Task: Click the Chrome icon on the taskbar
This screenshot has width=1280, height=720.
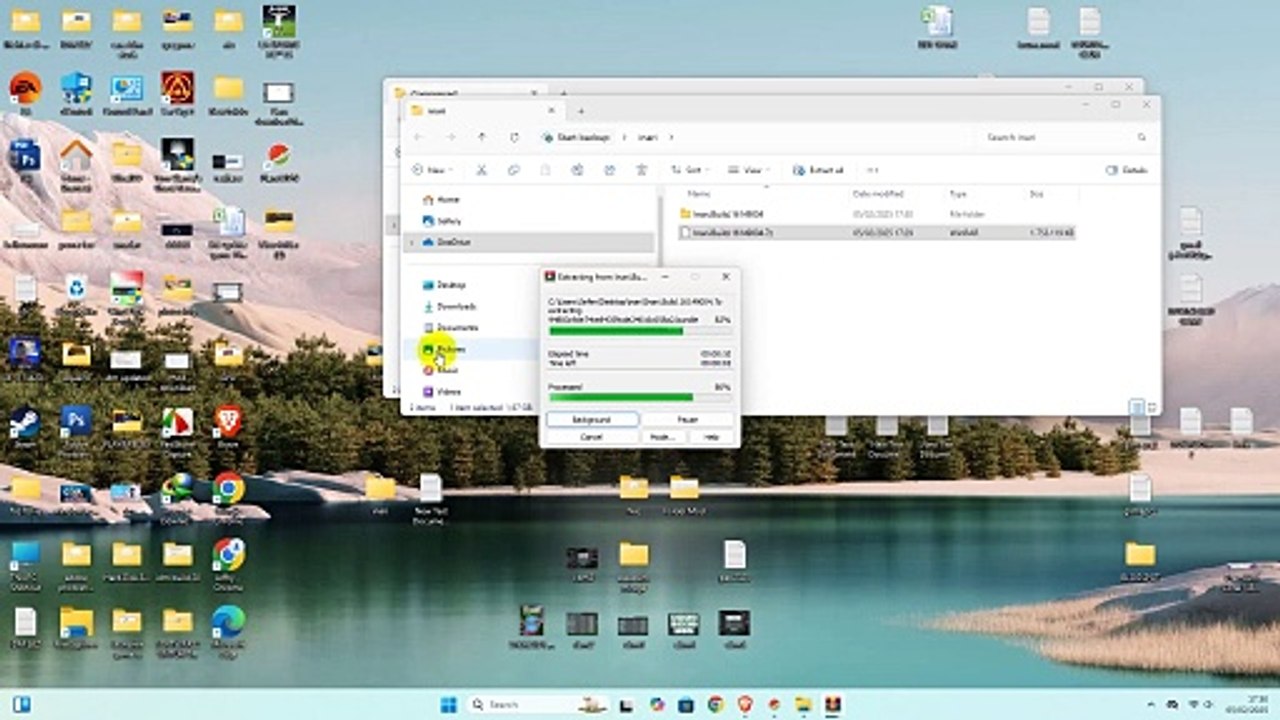Action: point(715,704)
